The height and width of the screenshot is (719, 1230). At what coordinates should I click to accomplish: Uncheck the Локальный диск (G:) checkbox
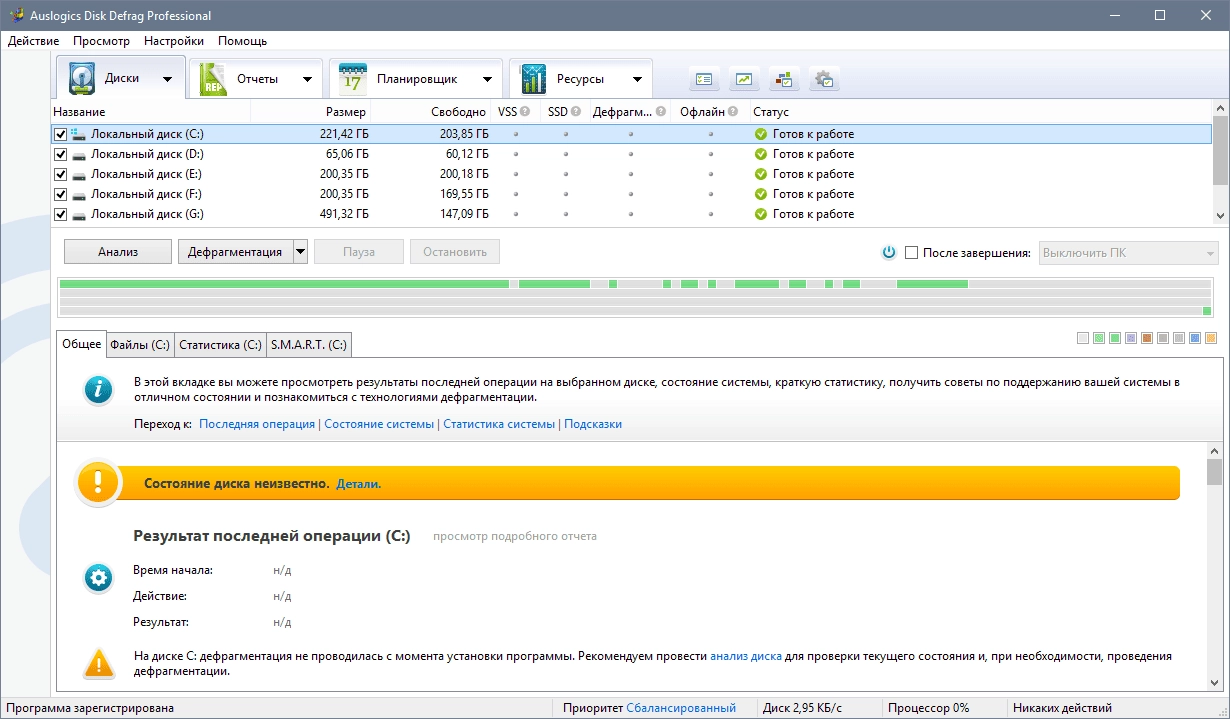pyautogui.click(x=61, y=214)
